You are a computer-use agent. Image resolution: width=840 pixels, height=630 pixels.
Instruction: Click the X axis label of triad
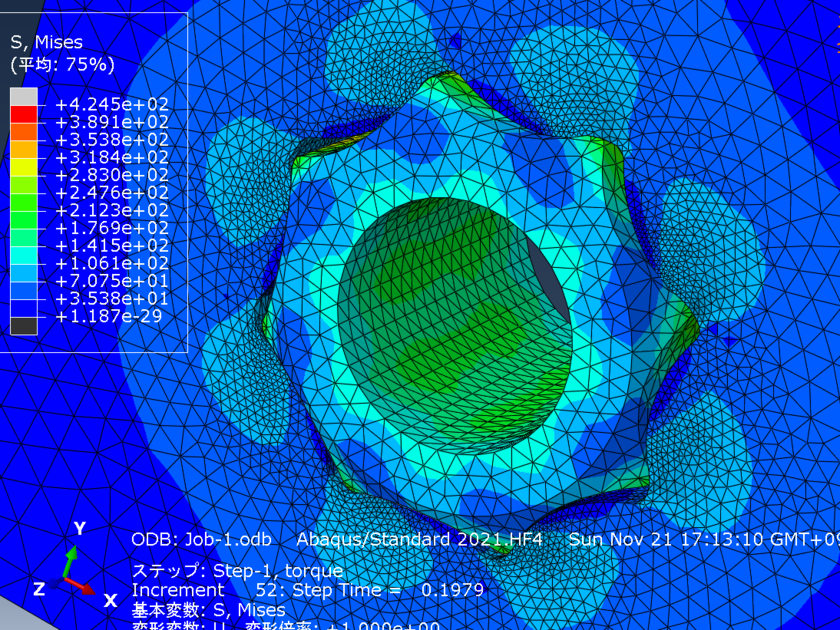point(110,600)
